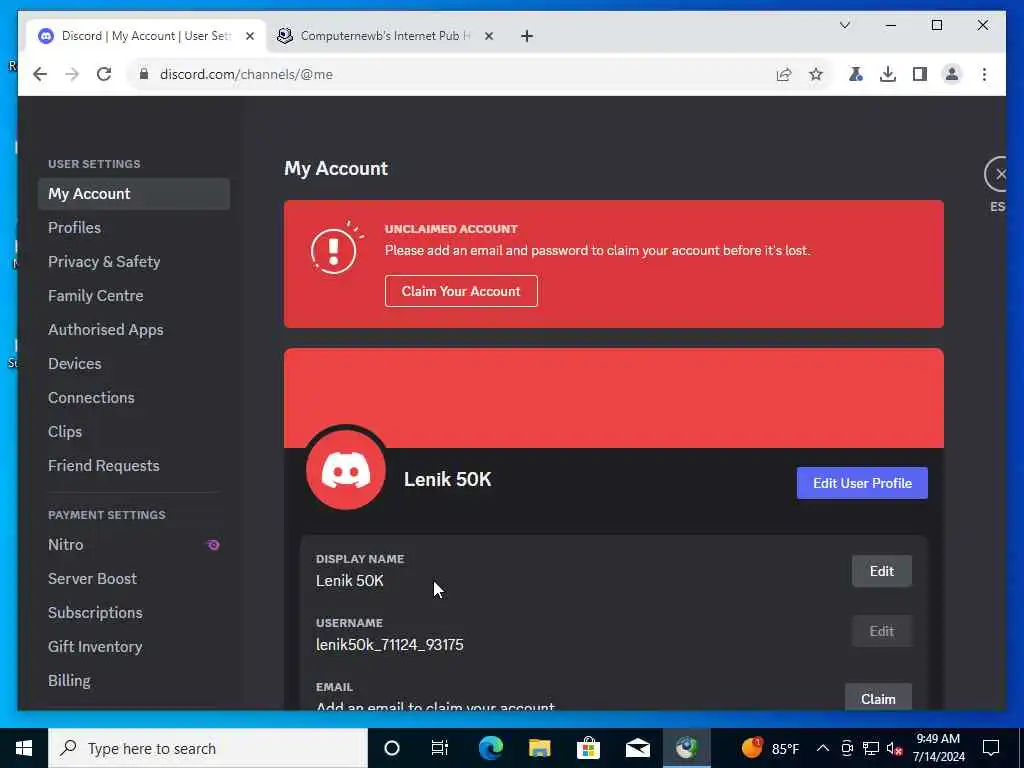Open the 9:49 AM clock and calendar

click(x=938, y=748)
